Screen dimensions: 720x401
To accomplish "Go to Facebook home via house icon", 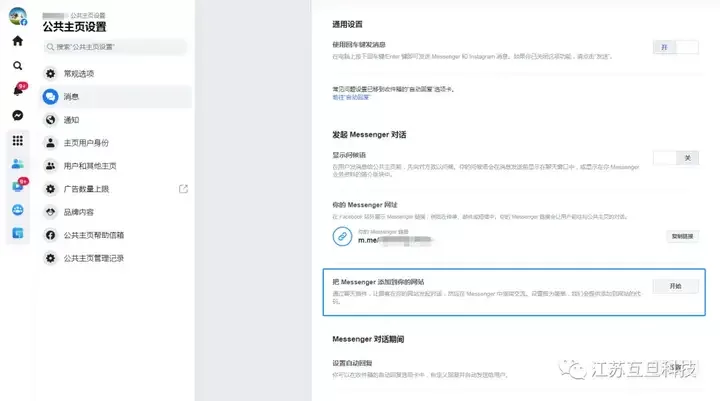I will (x=17, y=41).
